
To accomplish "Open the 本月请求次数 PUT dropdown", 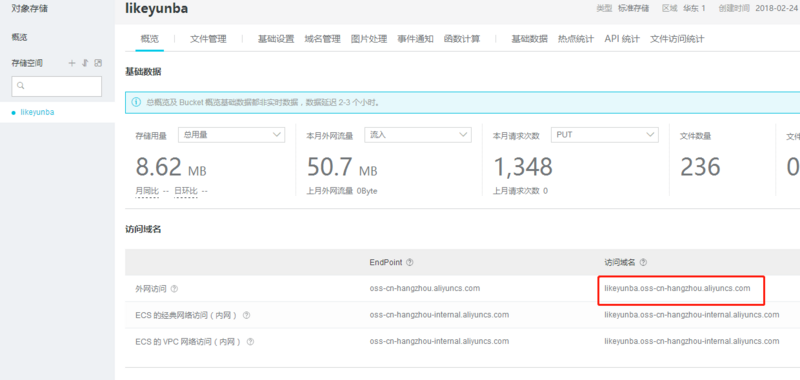I will (605, 135).
